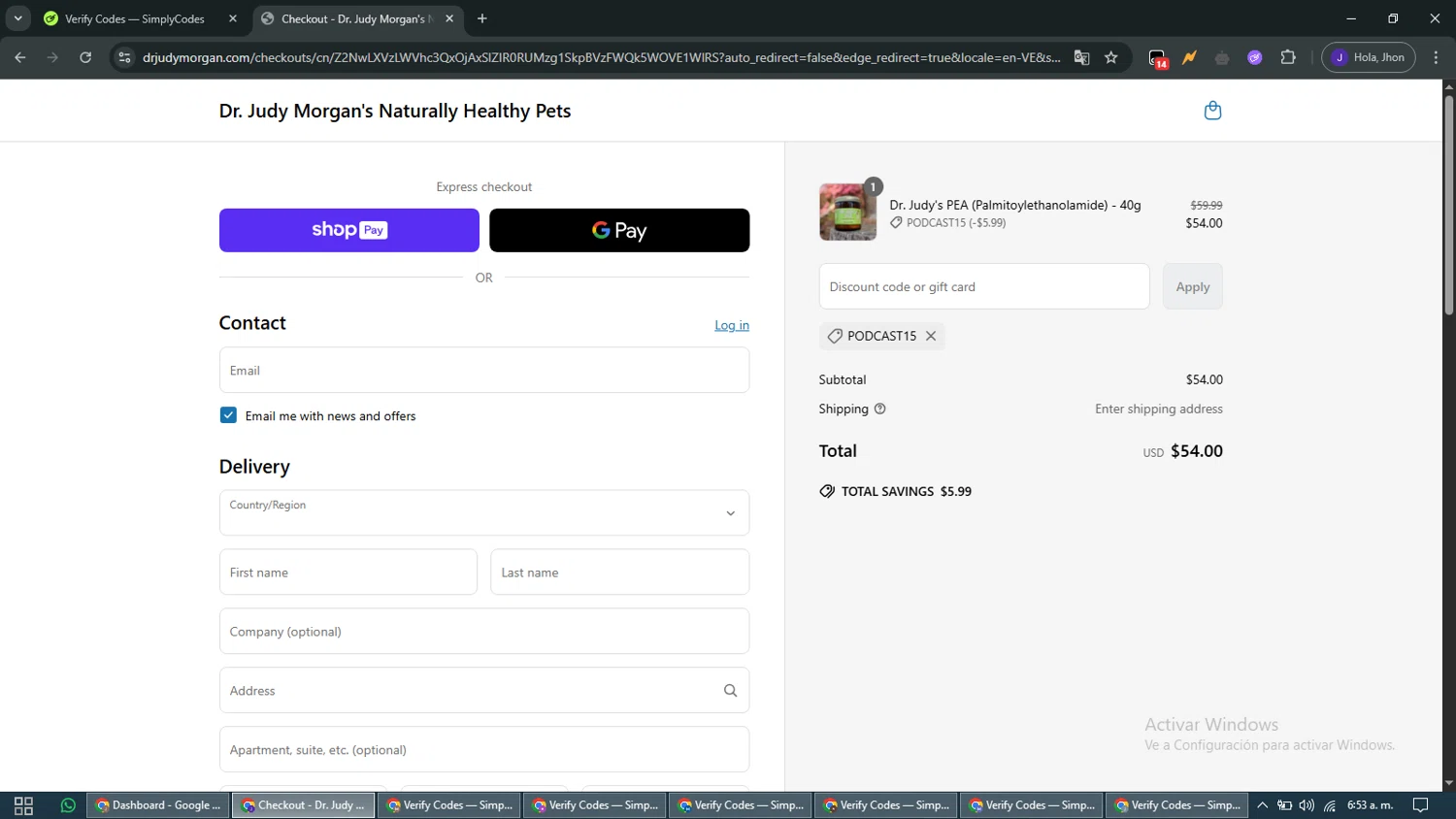Focus the Company (optional) field
Viewport: 1456px width, 819px height.
pos(484,632)
